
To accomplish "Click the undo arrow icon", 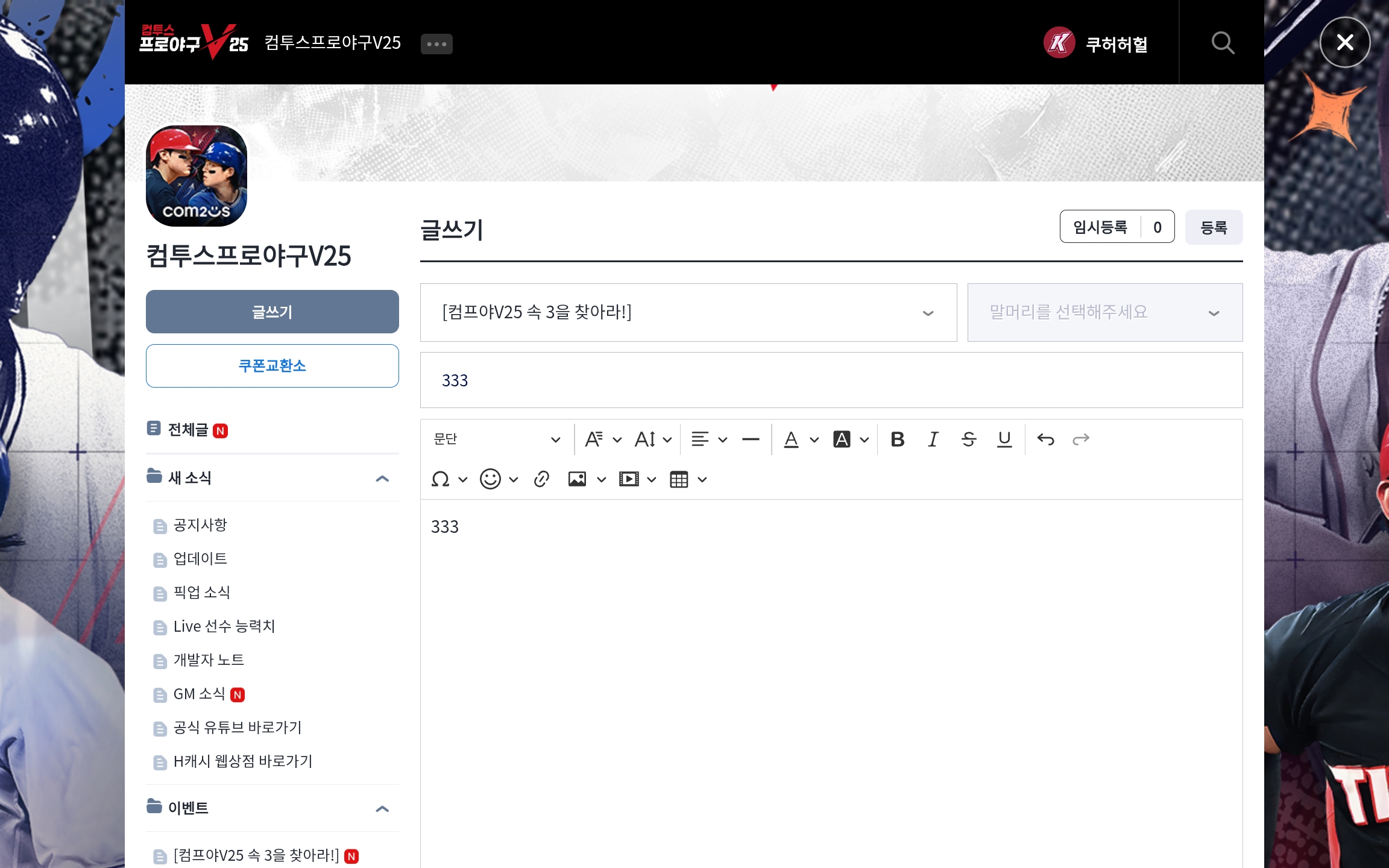I will 1045,439.
